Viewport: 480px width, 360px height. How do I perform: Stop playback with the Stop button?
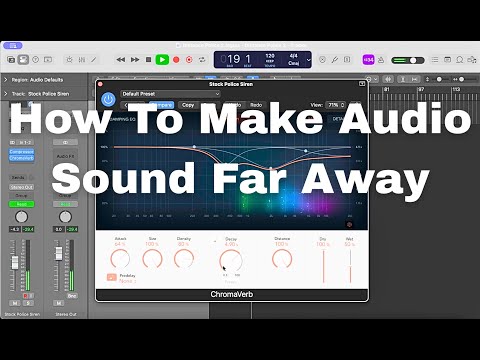[149, 60]
